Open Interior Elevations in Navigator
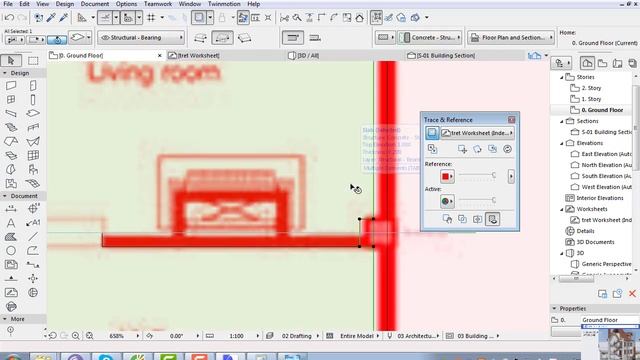Viewport: 640px width, 360px height. click(x=600, y=198)
